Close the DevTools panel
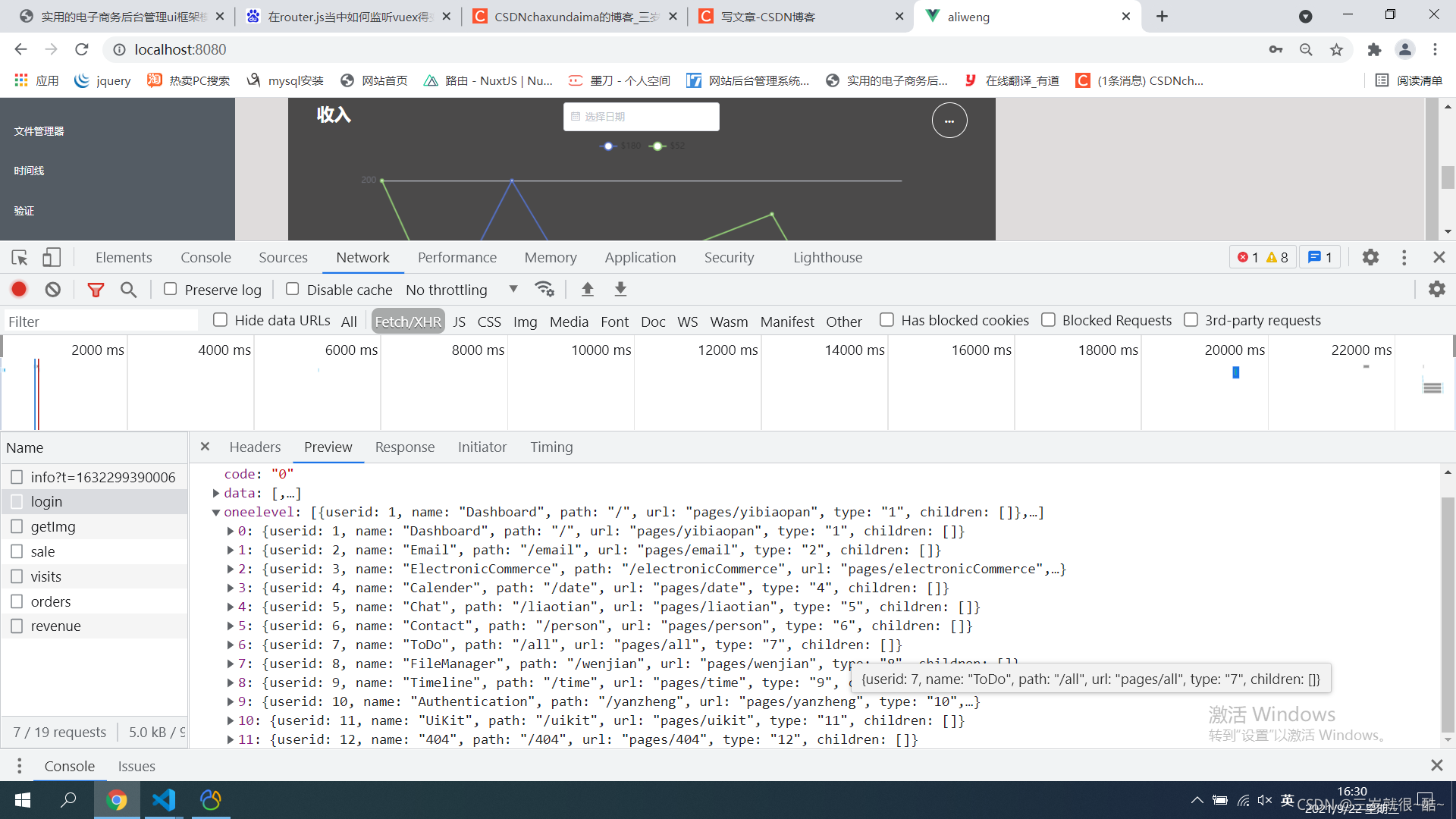 click(x=1439, y=258)
